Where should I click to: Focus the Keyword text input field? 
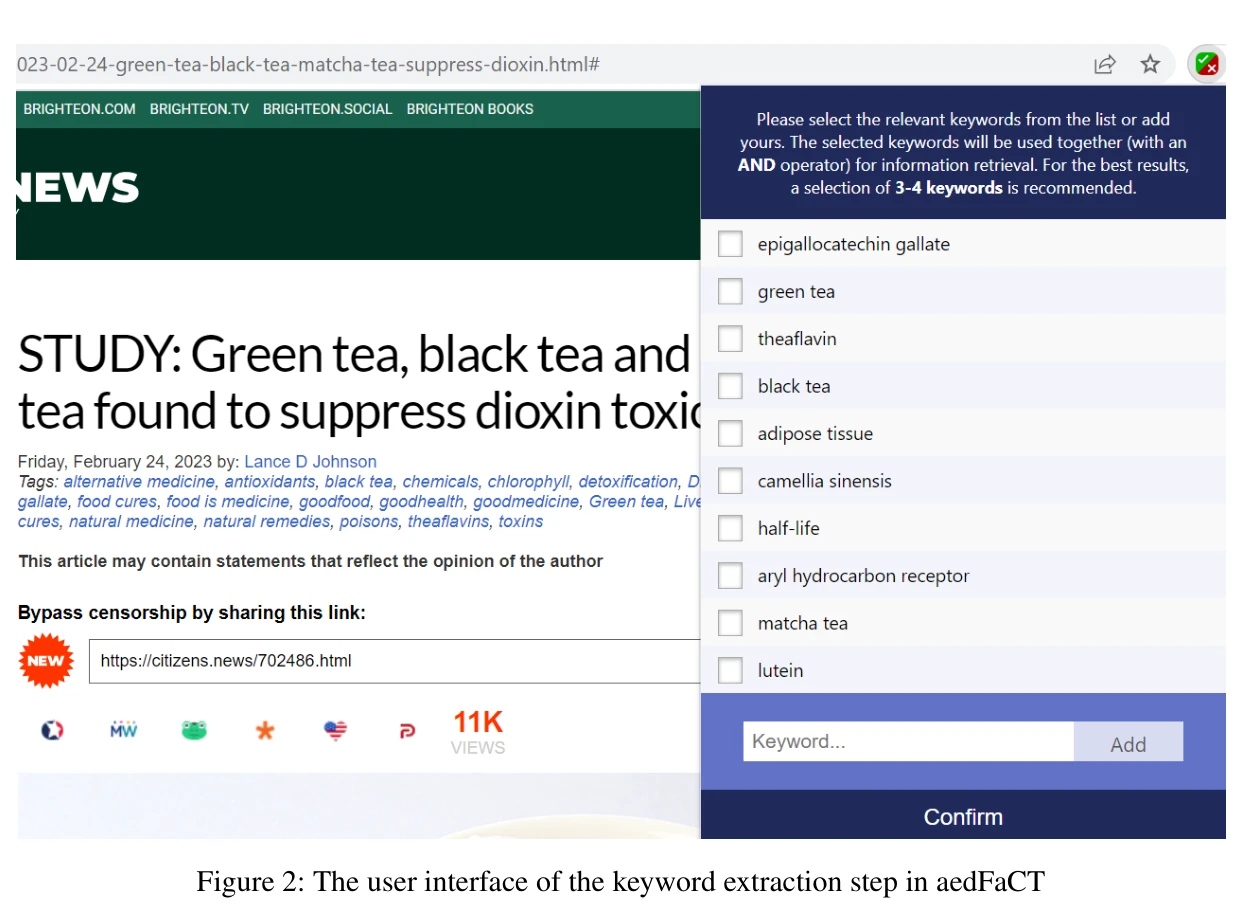pyautogui.click(x=908, y=742)
